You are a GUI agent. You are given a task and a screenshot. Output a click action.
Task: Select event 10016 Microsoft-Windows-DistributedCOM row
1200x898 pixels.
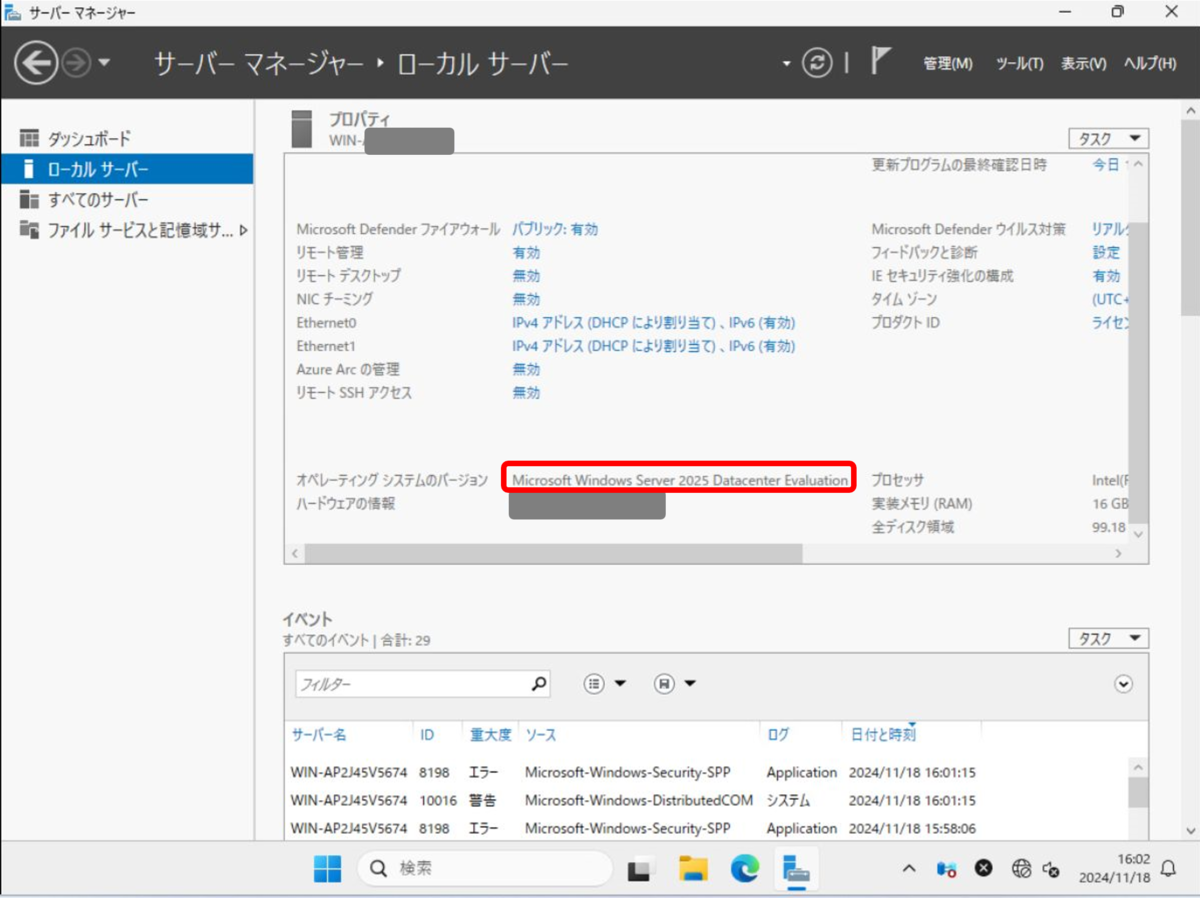pos(706,800)
